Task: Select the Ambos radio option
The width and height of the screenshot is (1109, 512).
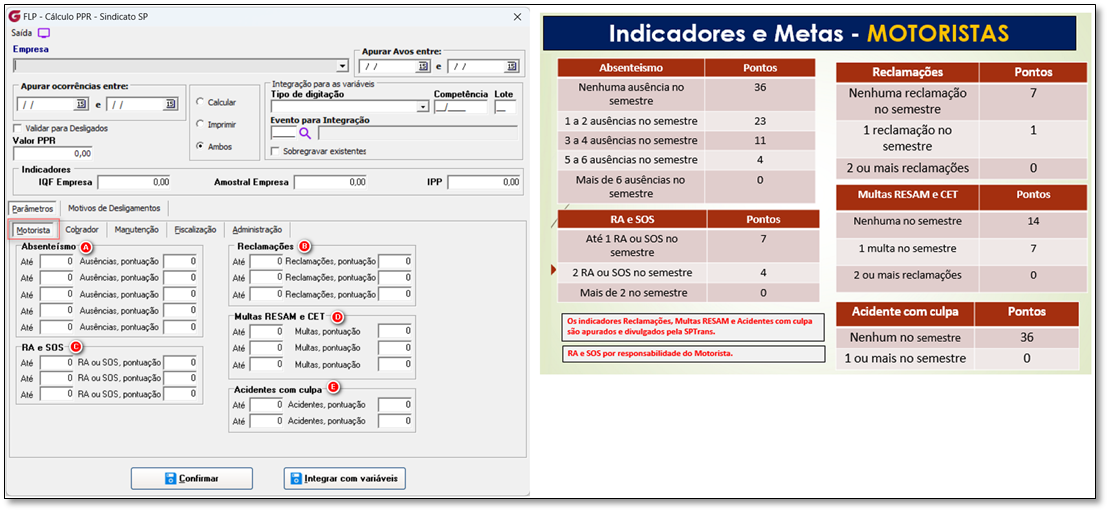Action: (x=200, y=146)
